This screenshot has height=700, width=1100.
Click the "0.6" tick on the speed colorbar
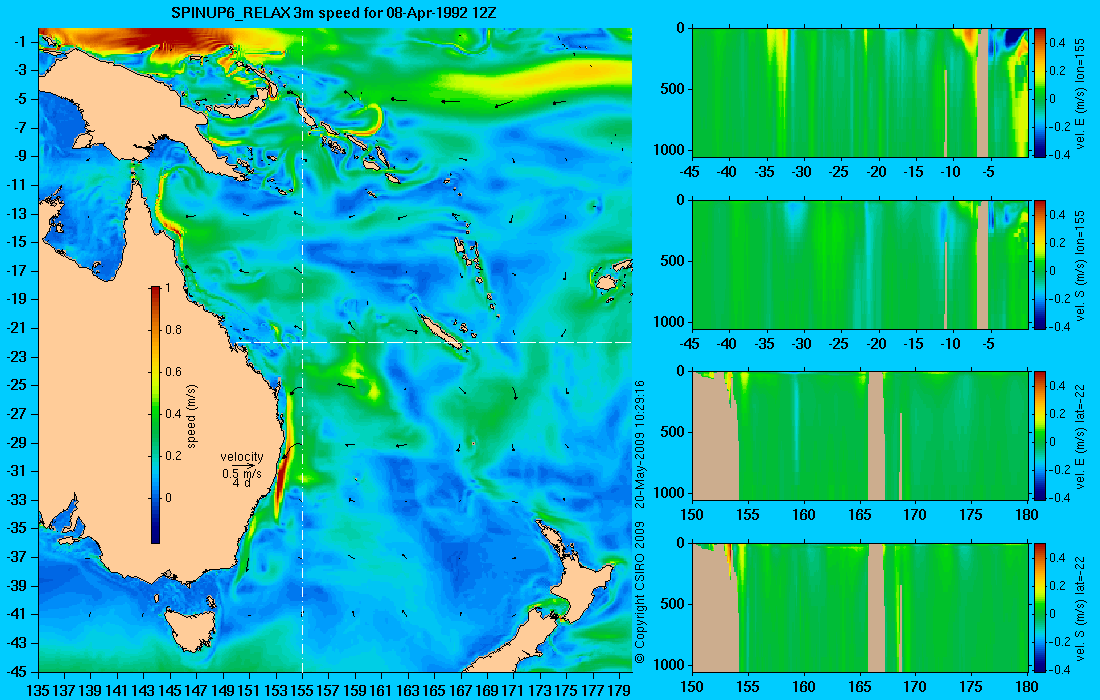[x=173, y=372]
